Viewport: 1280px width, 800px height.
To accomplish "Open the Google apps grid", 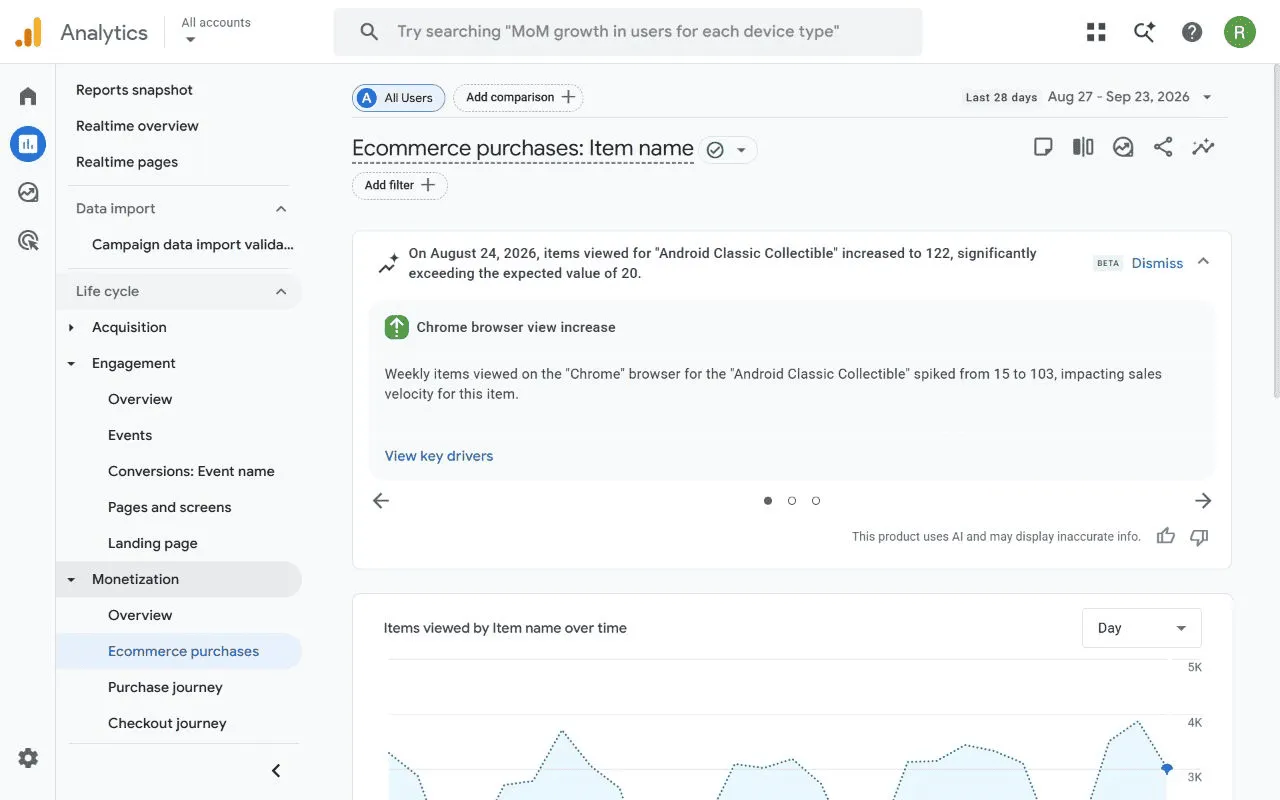I will pyautogui.click(x=1096, y=32).
